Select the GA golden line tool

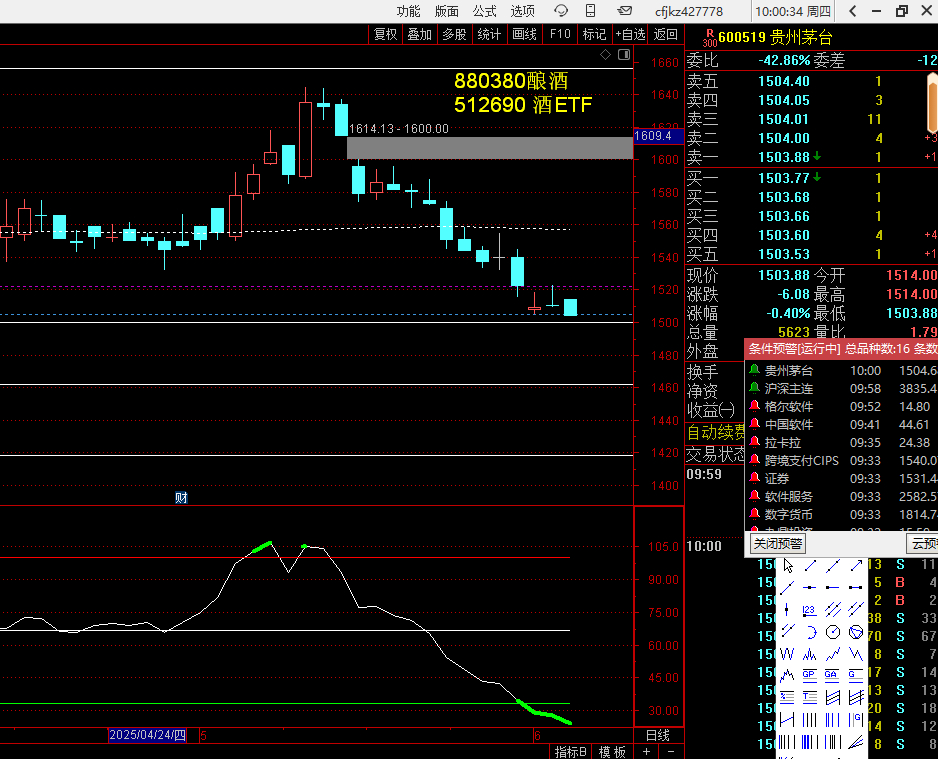[x=833, y=675]
